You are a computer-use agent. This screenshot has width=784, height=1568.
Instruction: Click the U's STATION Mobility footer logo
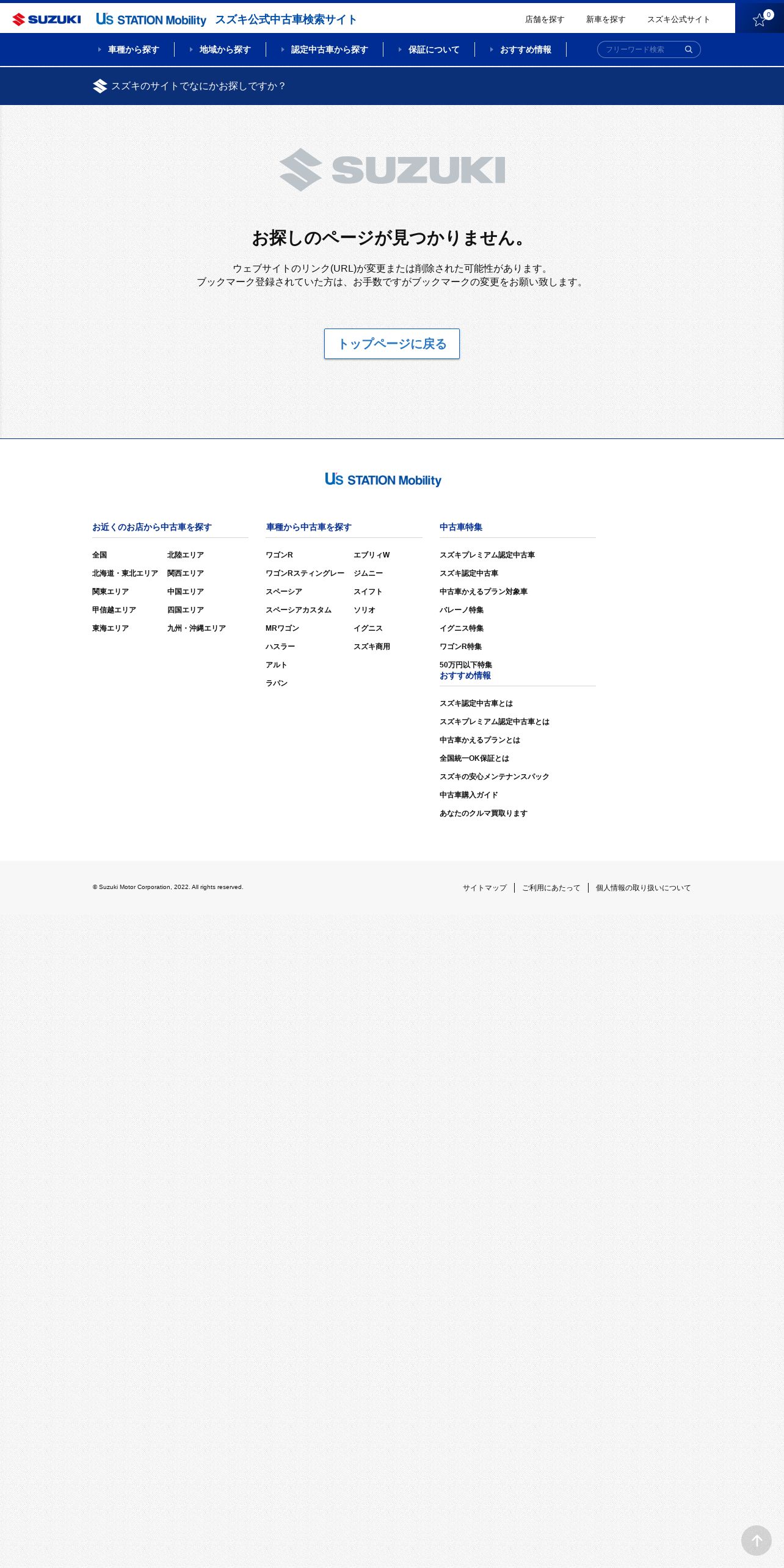click(383, 480)
